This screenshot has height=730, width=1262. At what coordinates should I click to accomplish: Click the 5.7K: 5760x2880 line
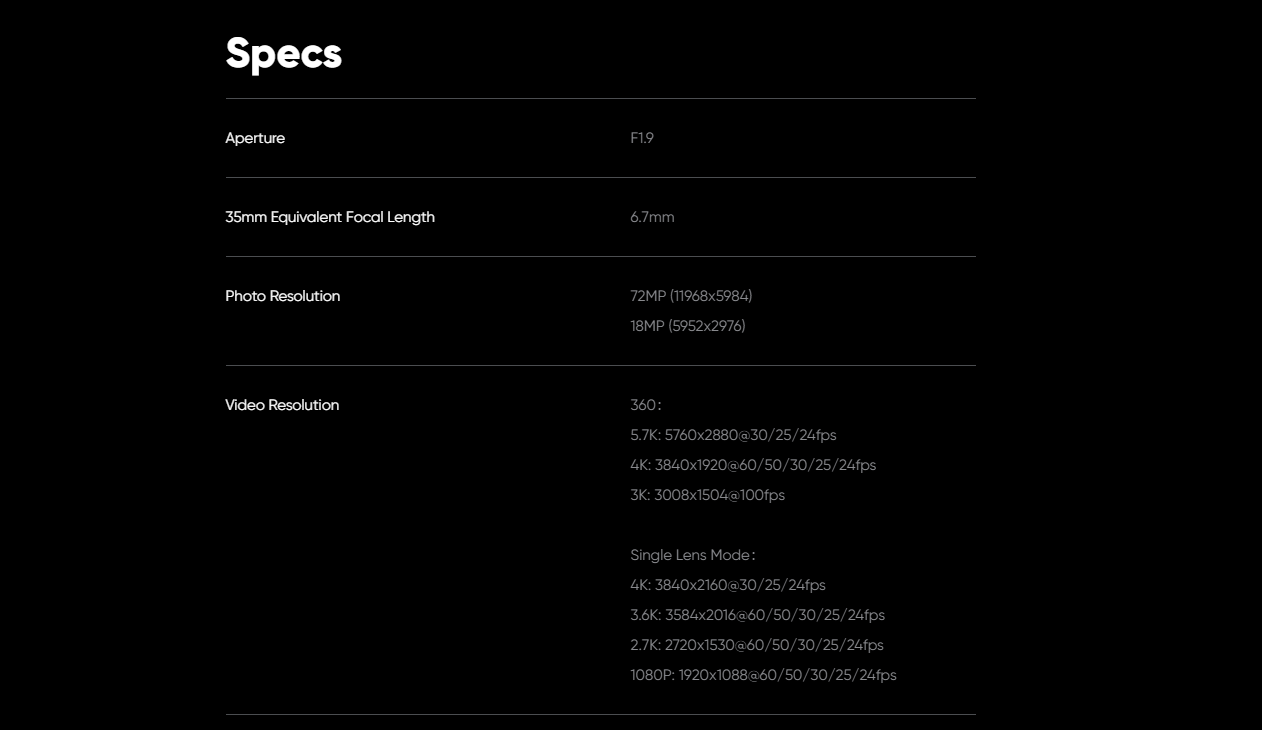pyautogui.click(x=733, y=435)
